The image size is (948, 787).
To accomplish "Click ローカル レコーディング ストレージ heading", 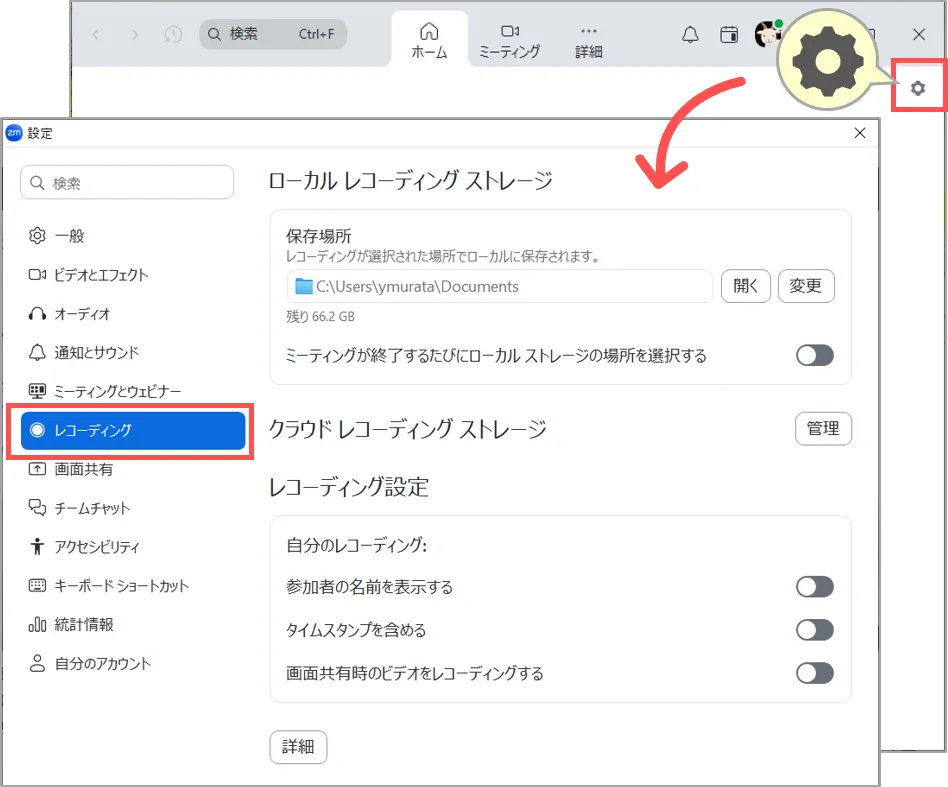I will pos(411,180).
